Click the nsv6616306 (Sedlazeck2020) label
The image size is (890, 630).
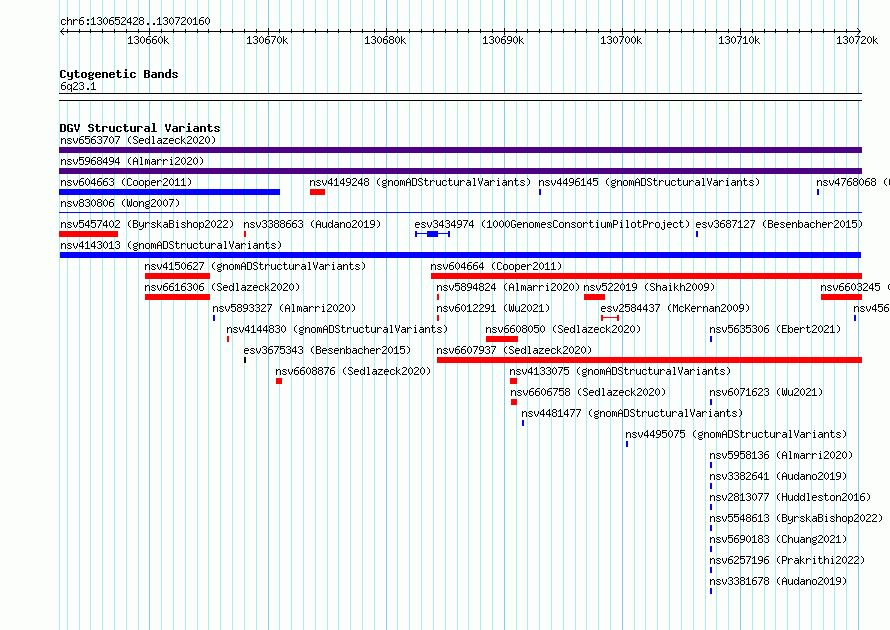(x=222, y=287)
